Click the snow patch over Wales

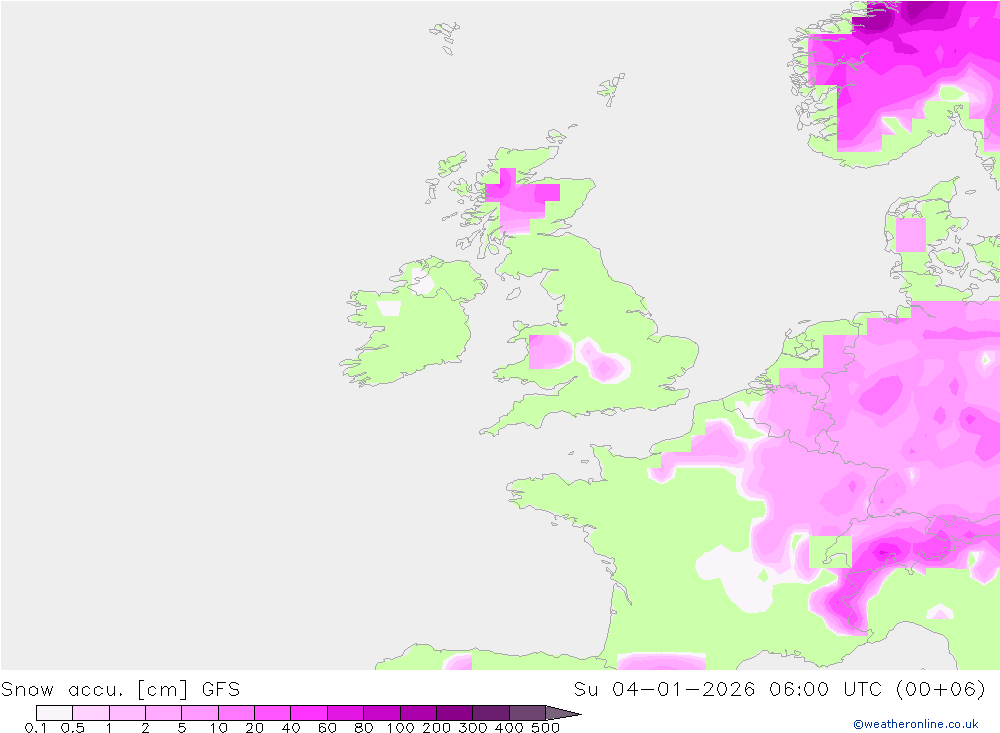pyautogui.click(x=550, y=352)
